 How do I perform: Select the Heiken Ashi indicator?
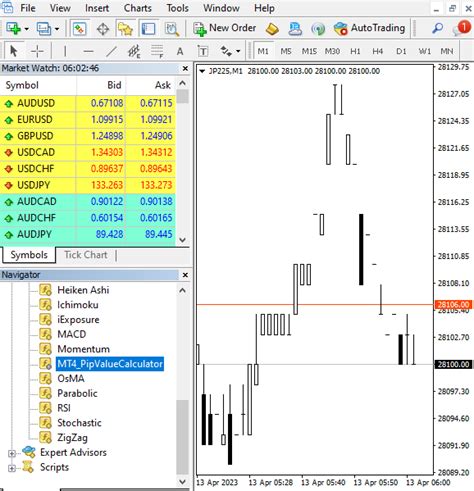pos(83,290)
